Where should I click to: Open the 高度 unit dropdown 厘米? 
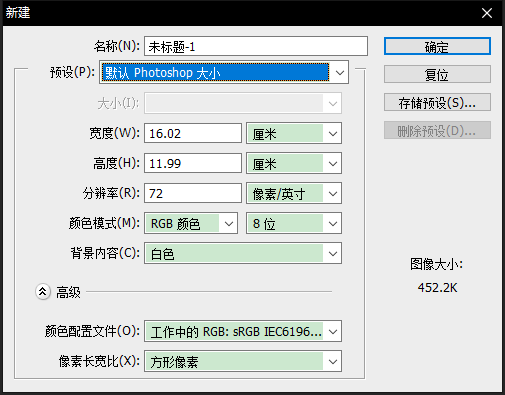point(294,163)
